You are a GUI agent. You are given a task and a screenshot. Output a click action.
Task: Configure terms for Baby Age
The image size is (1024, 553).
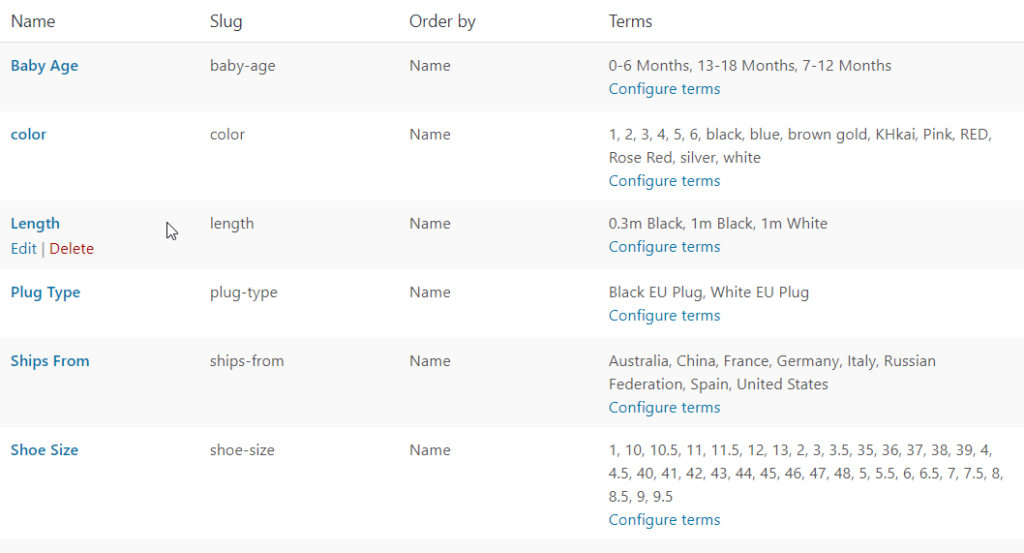tap(664, 89)
